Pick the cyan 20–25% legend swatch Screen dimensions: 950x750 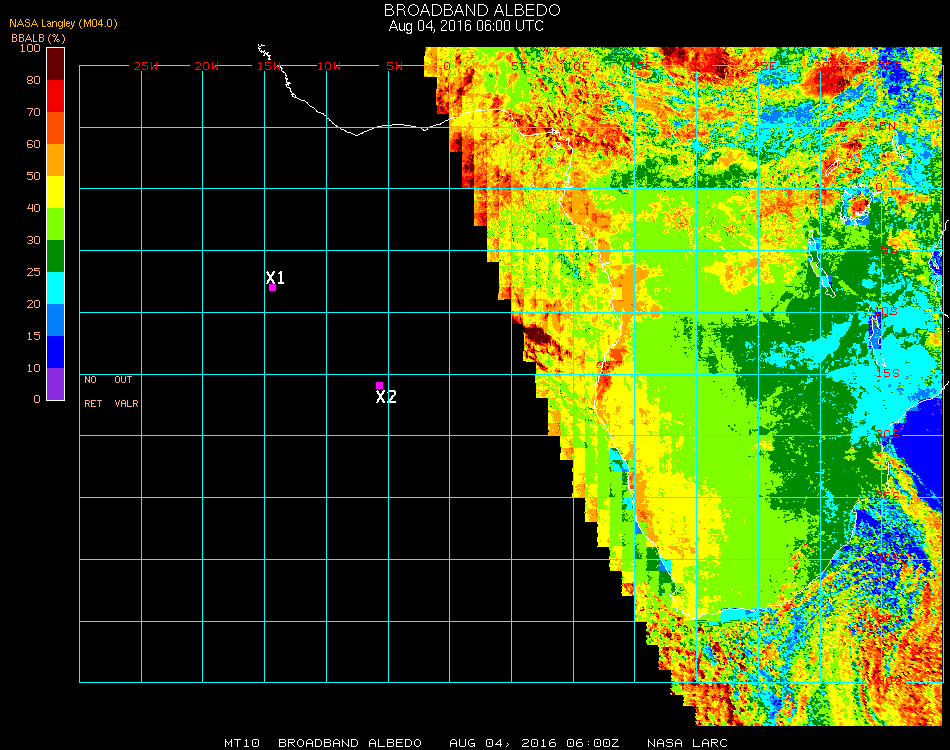(x=55, y=288)
